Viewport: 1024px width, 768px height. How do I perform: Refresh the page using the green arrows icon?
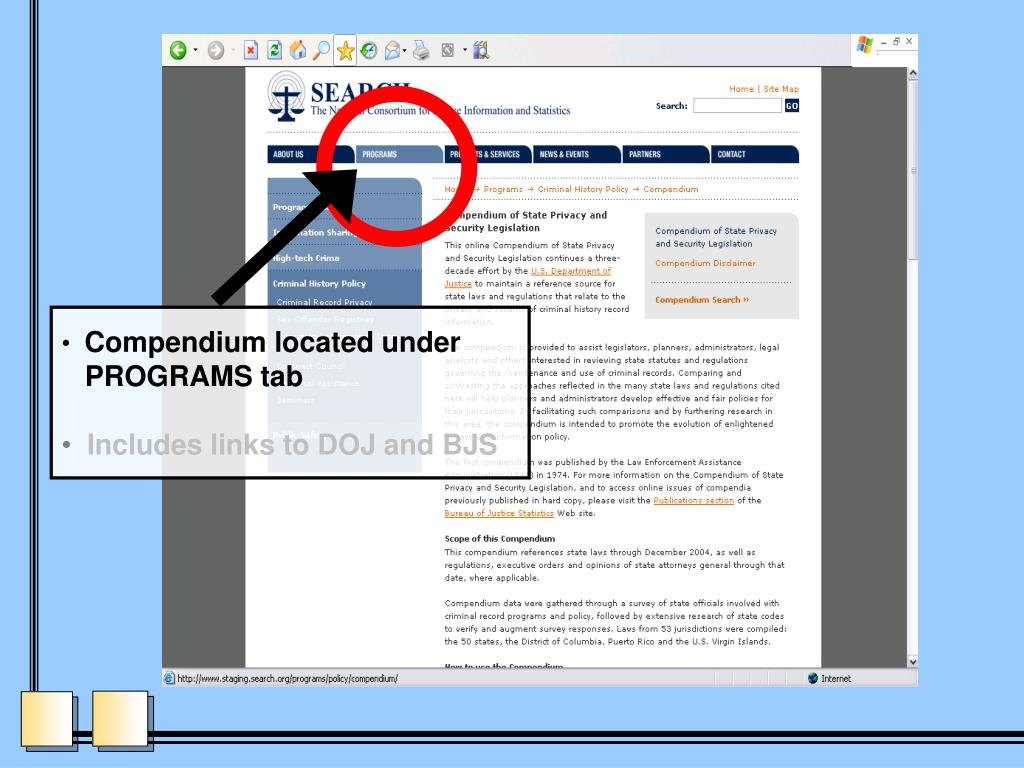(x=274, y=50)
